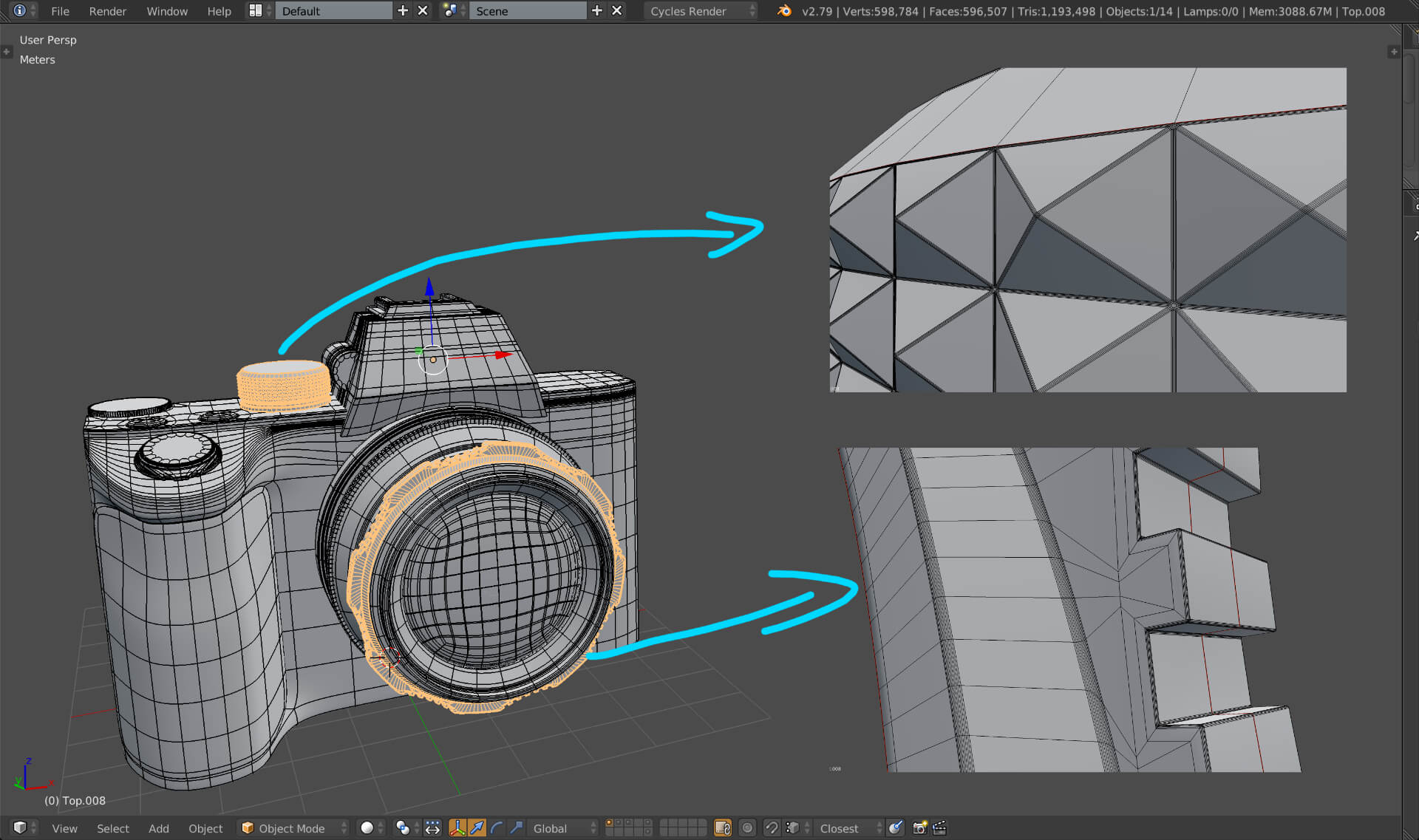1419x840 pixels.
Task: Delete the current Scene
Action: click(617, 11)
